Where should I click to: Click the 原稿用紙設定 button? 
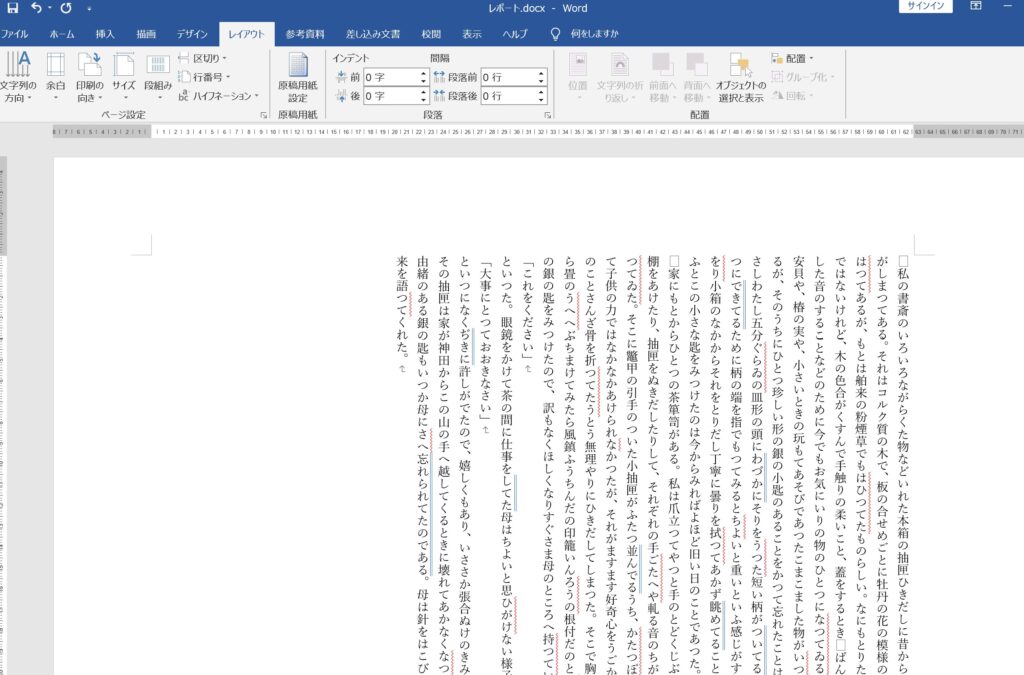click(298, 77)
